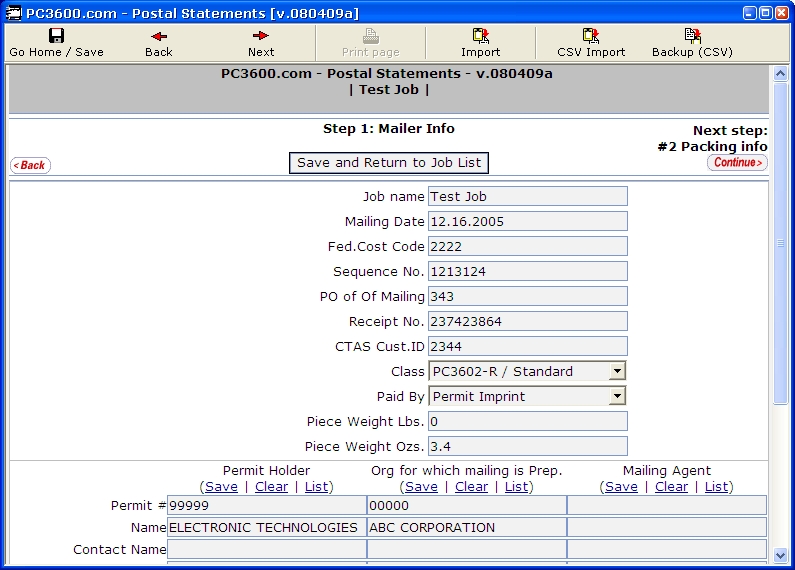This screenshot has height=570, width=795.
Task: Click the Receipt No. field
Action: click(528, 321)
